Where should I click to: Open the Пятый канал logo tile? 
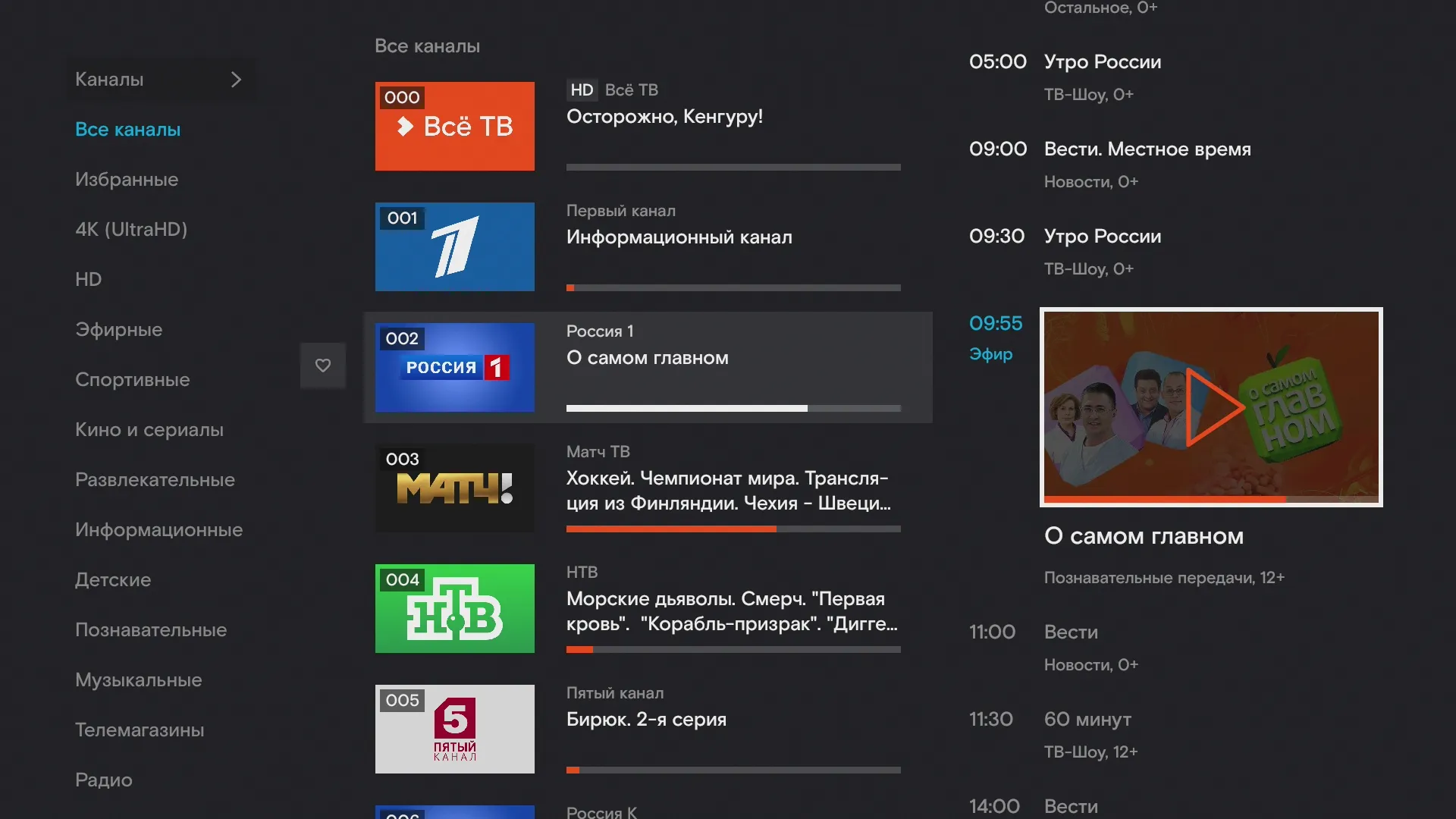click(x=455, y=729)
